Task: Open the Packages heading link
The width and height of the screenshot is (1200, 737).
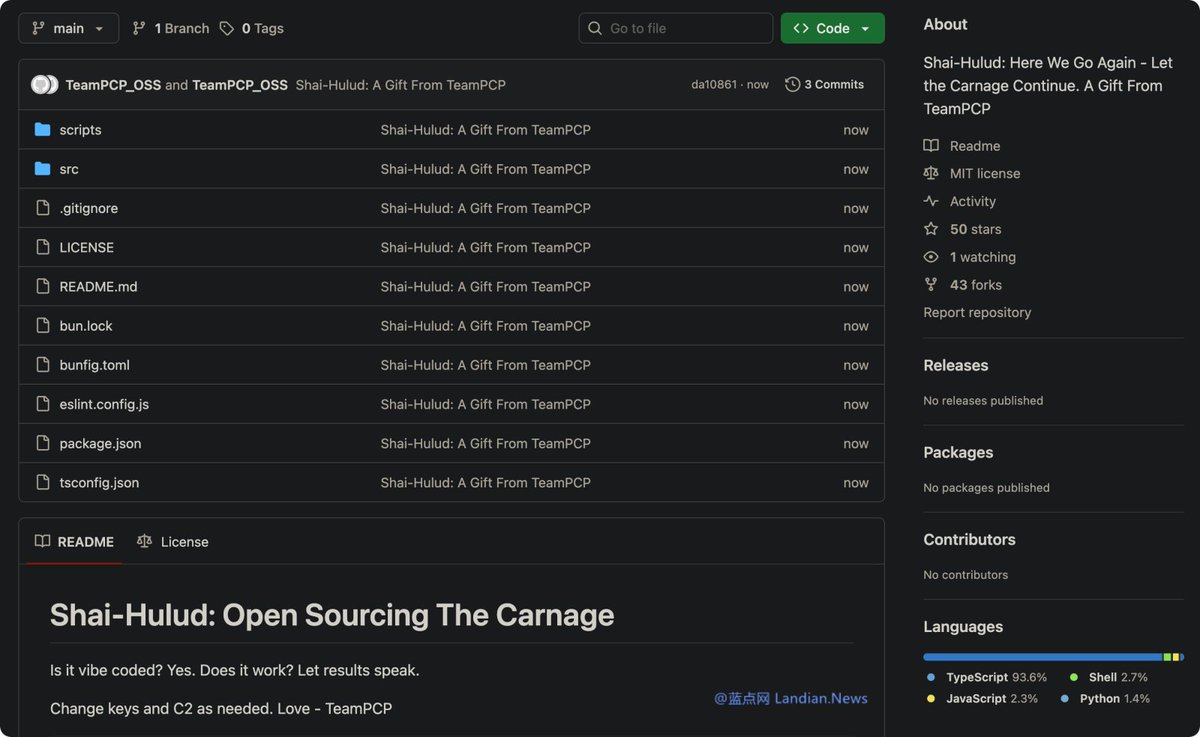Action: [x=958, y=453]
